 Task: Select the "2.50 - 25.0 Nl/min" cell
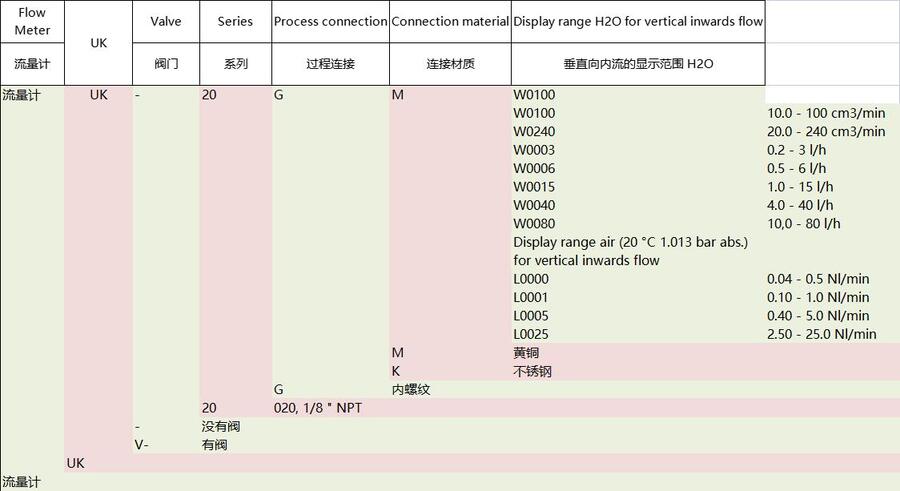(x=822, y=334)
